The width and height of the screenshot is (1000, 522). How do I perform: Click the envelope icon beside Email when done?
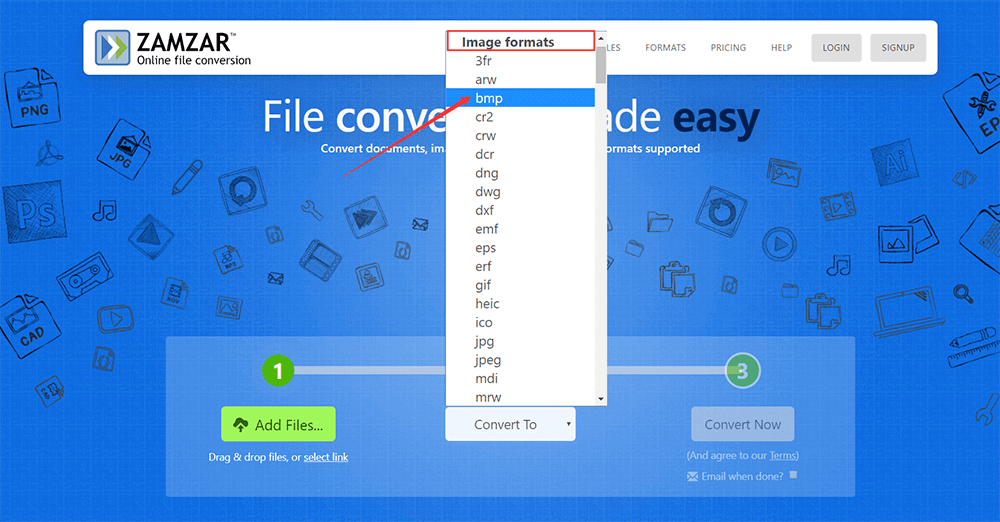point(692,476)
